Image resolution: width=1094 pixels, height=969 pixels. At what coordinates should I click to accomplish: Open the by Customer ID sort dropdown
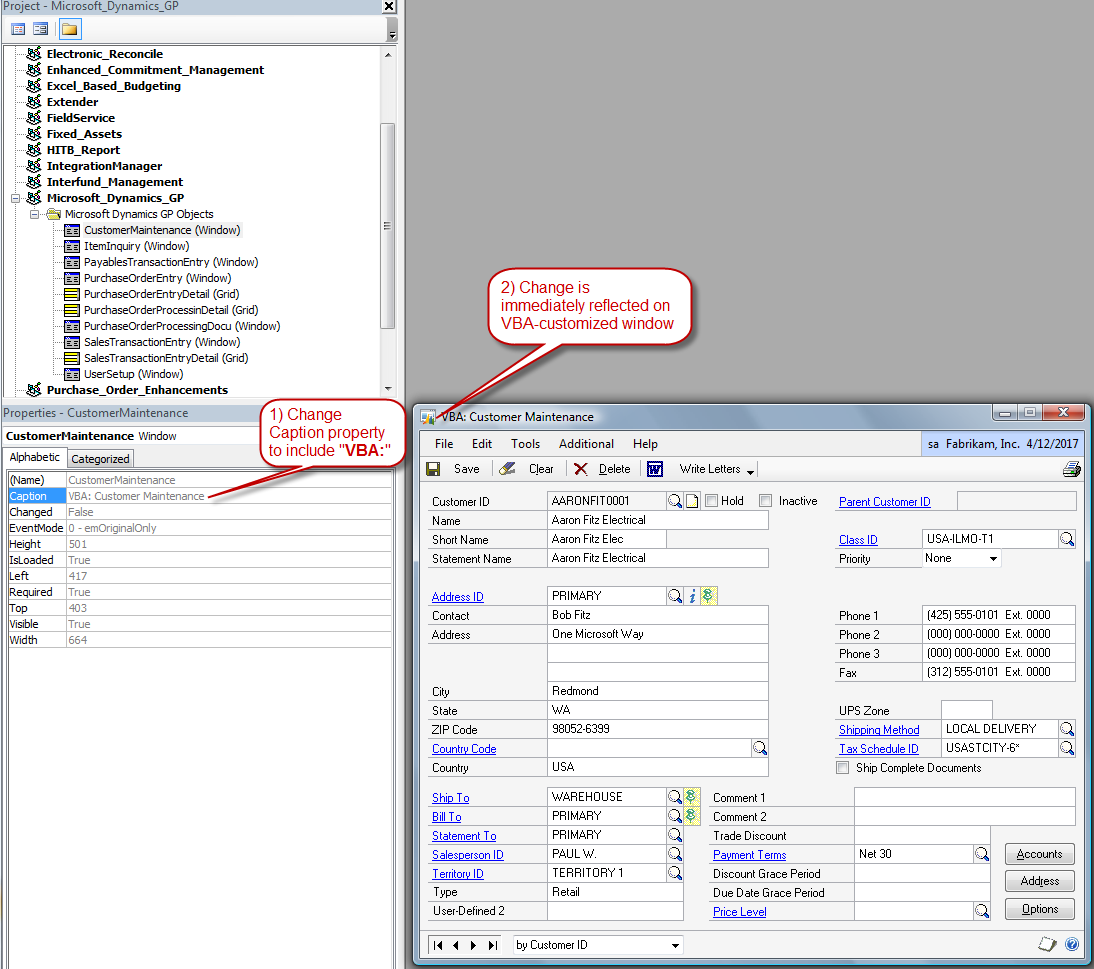tap(675, 945)
